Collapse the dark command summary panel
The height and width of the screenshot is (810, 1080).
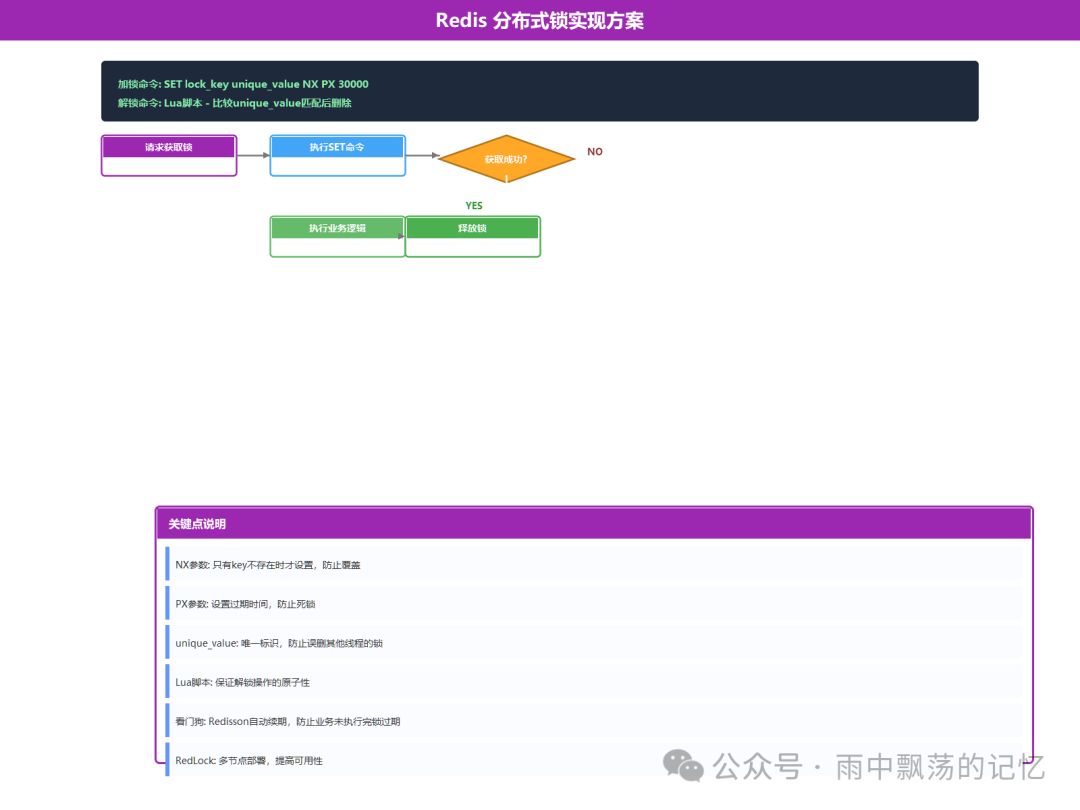540,91
